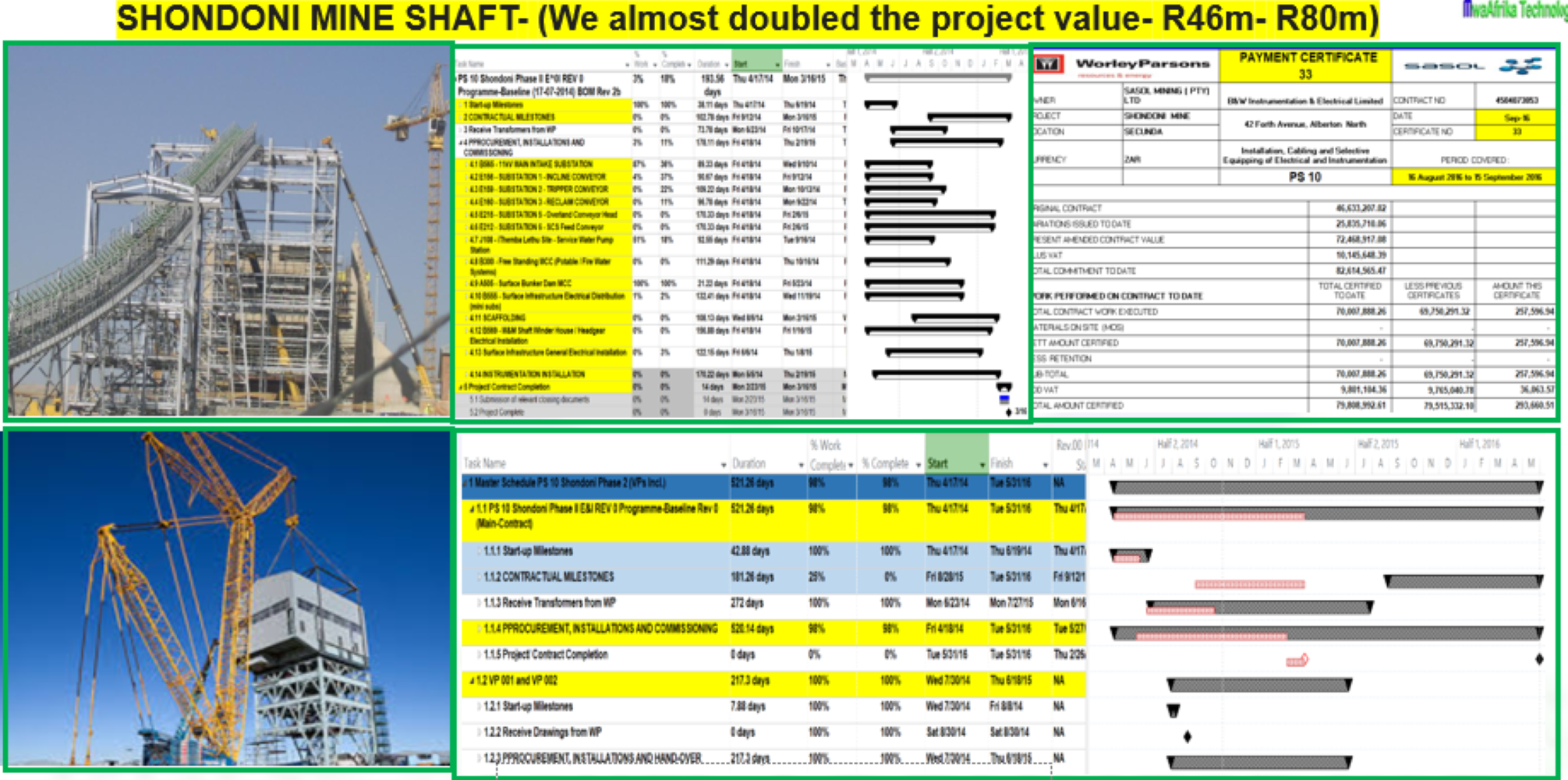Image resolution: width=1568 pixels, height=780 pixels.
Task: Click the red progress arrow marker in Gantt
Action: tap(1297, 661)
